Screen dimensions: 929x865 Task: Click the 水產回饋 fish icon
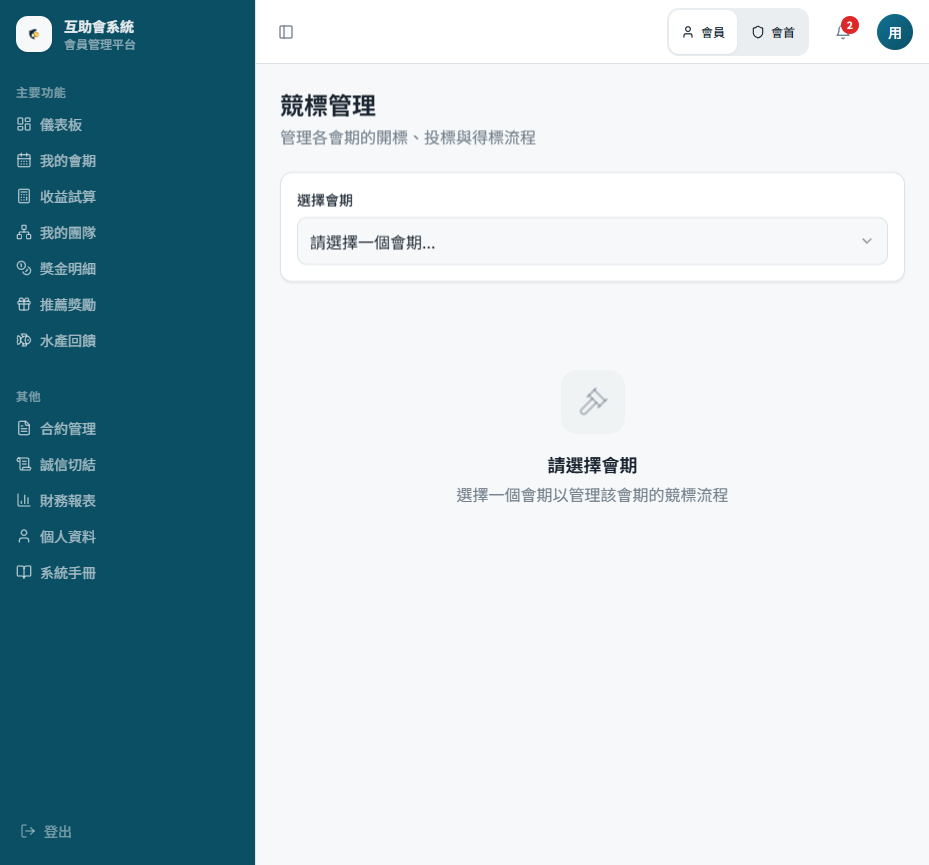coord(24,340)
